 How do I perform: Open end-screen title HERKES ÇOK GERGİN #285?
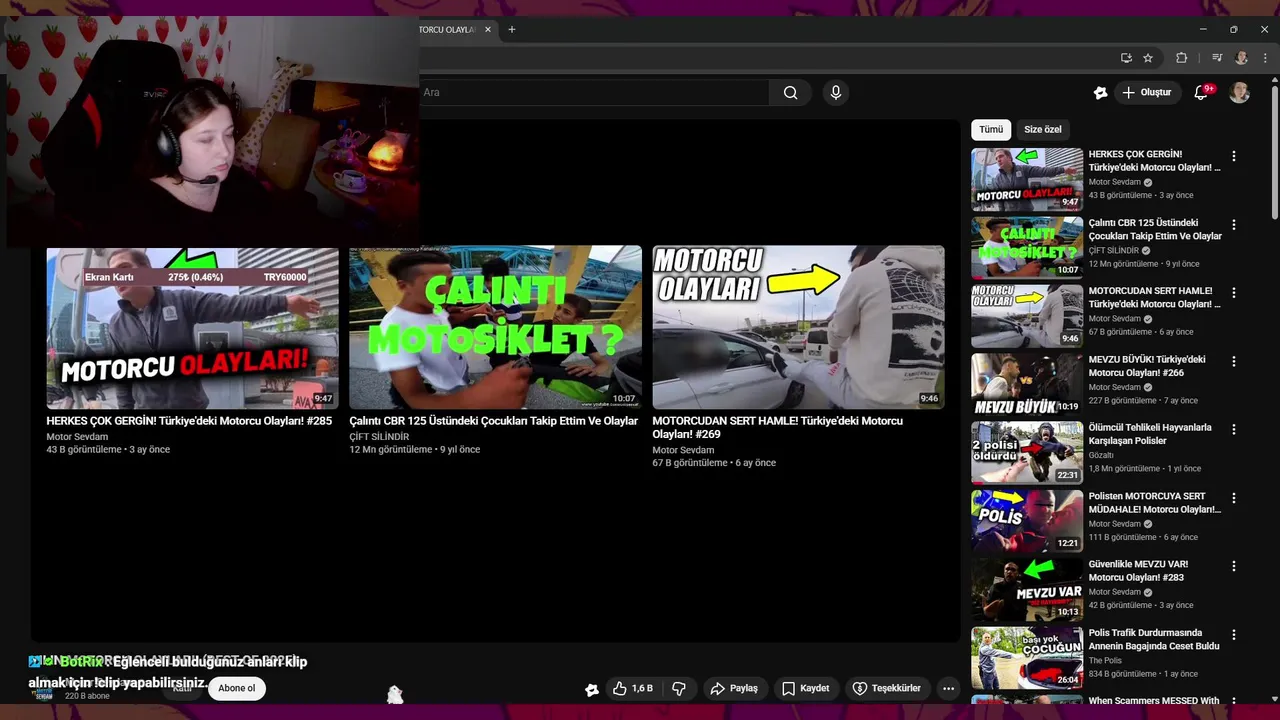coord(189,421)
